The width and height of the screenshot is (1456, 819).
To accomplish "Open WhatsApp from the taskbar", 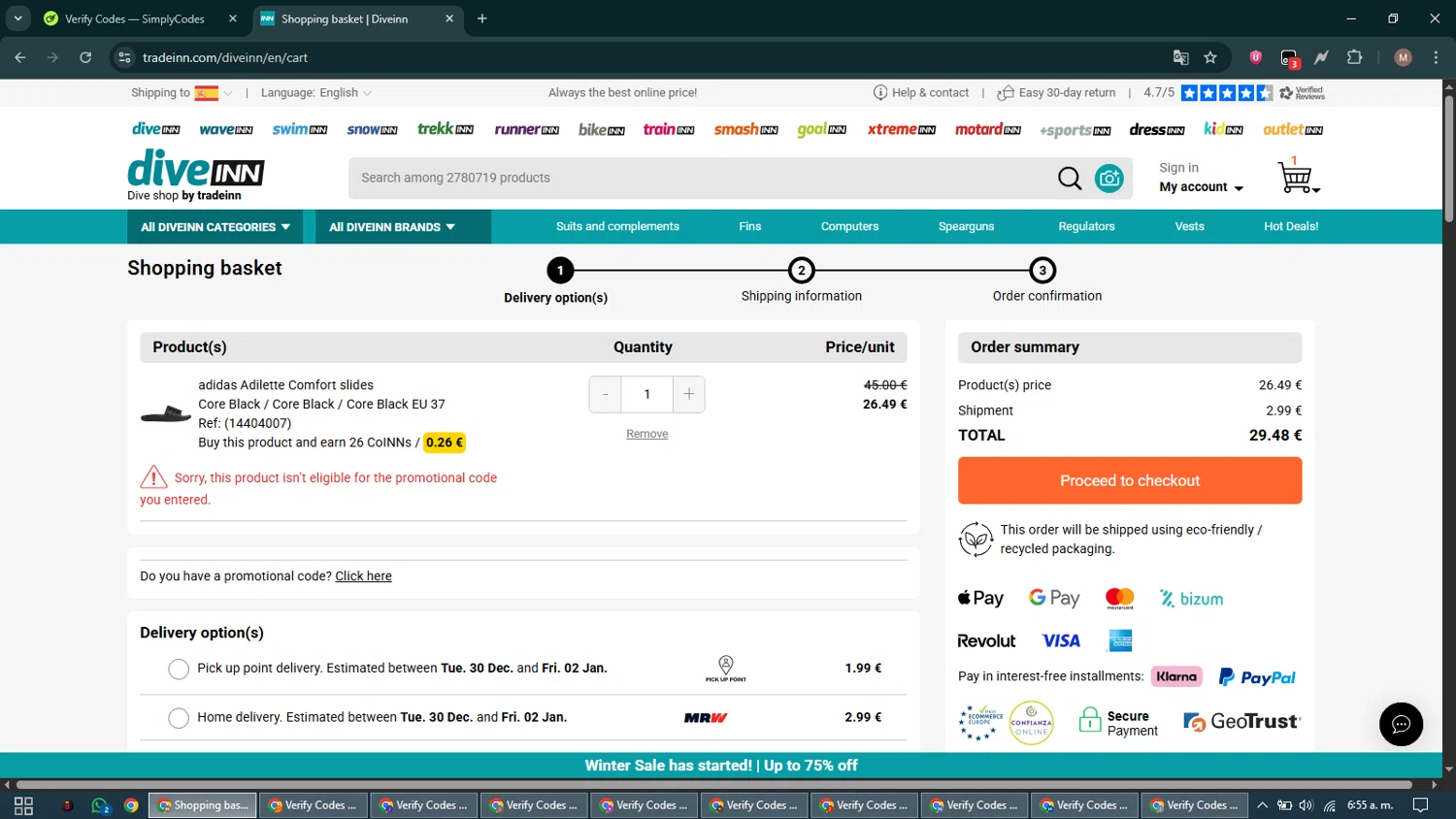I will [99, 805].
